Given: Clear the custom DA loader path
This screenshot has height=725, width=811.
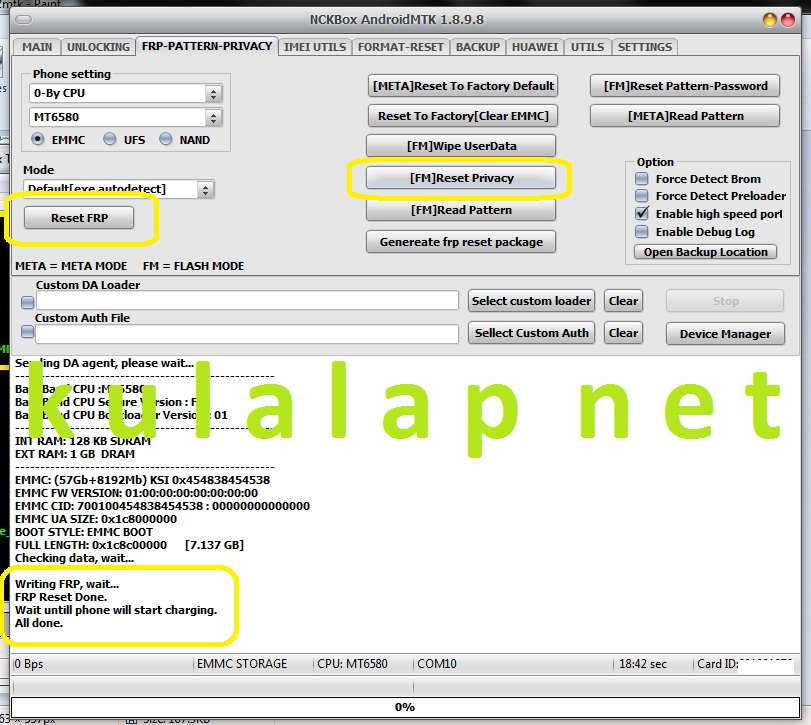Looking at the screenshot, I should tap(623, 301).
